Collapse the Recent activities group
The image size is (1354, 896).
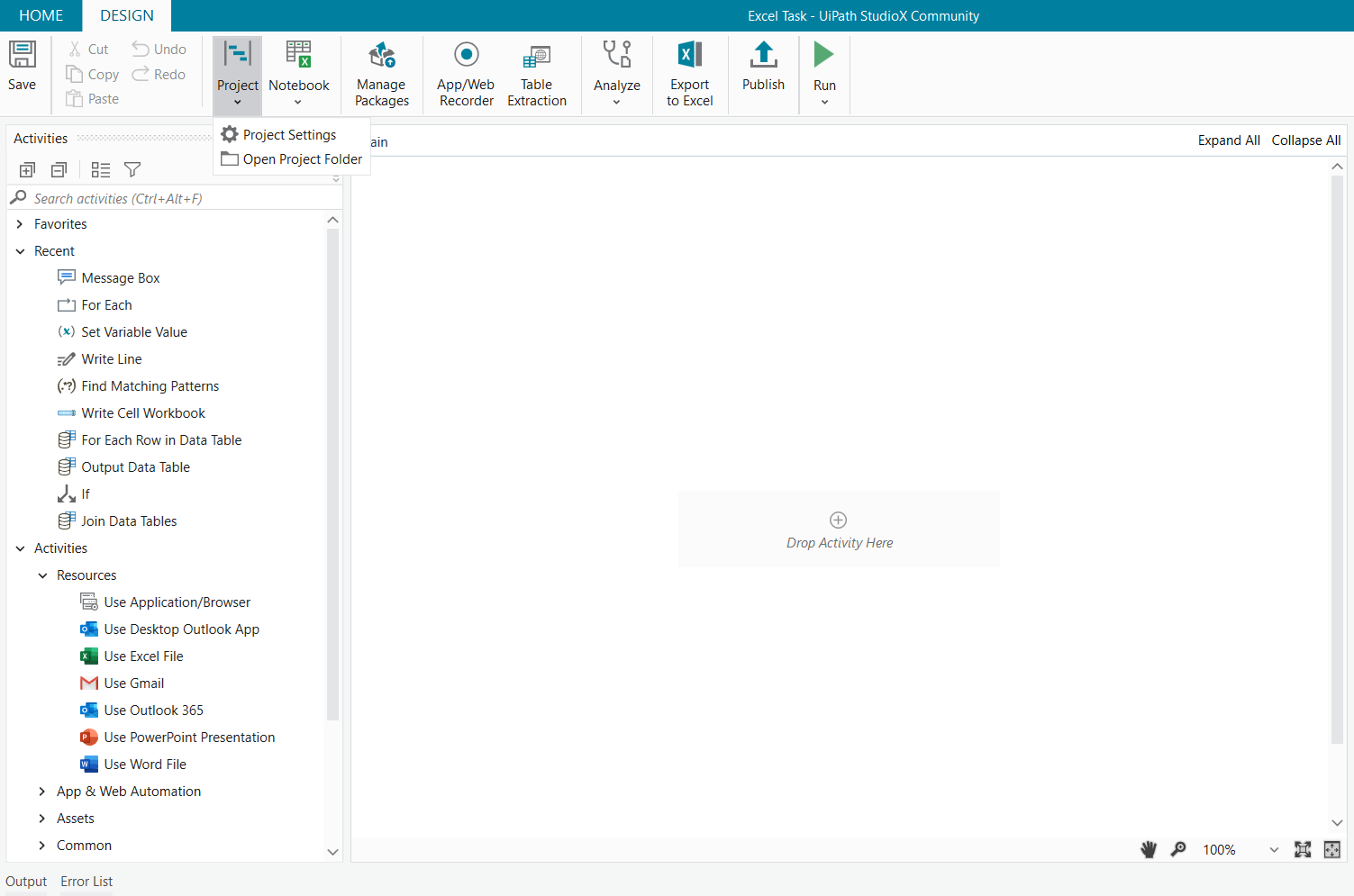point(20,251)
